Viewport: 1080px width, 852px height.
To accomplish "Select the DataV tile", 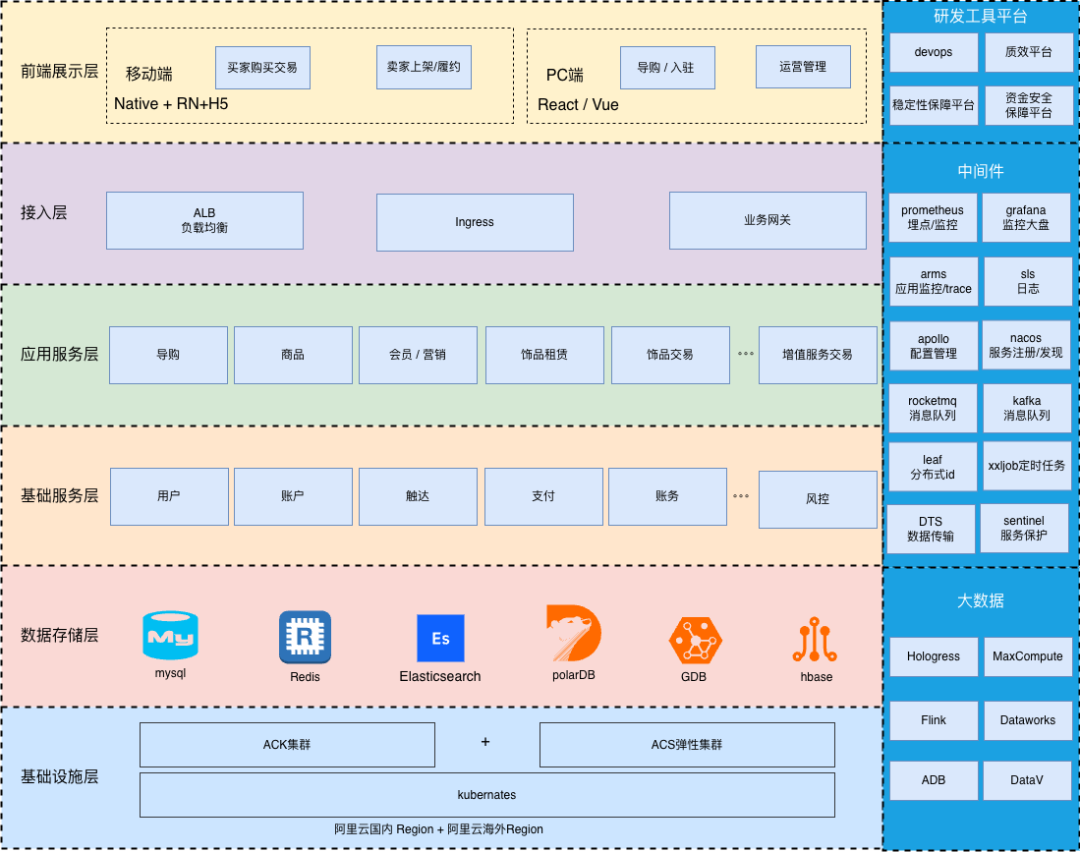I will point(1027,780).
